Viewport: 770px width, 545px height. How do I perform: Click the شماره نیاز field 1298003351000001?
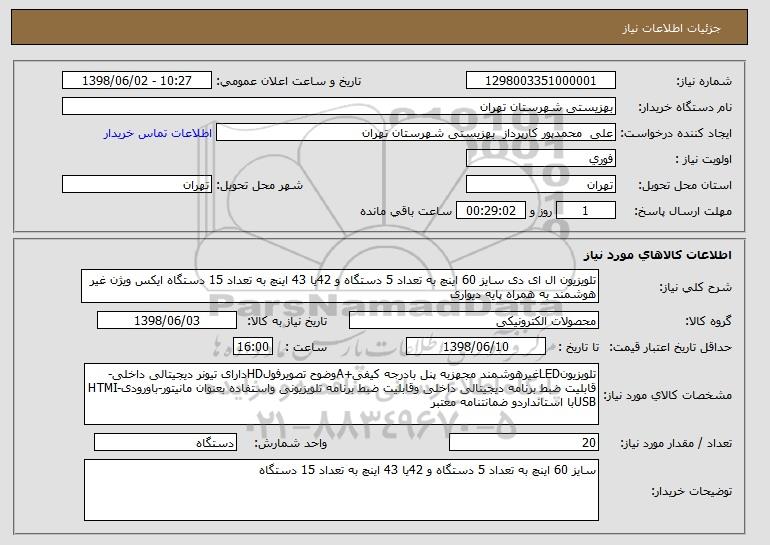pyautogui.click(x=541, y=81)
